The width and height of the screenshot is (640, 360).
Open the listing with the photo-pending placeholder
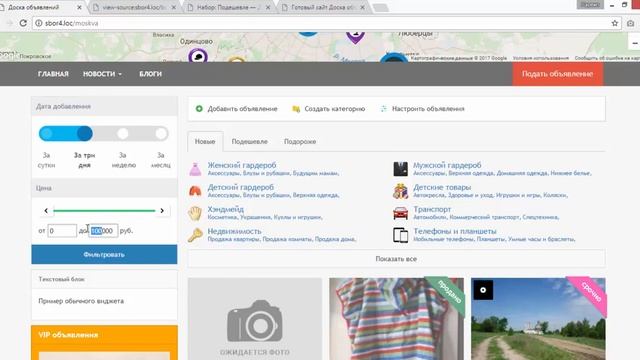(x=255, y=319)
